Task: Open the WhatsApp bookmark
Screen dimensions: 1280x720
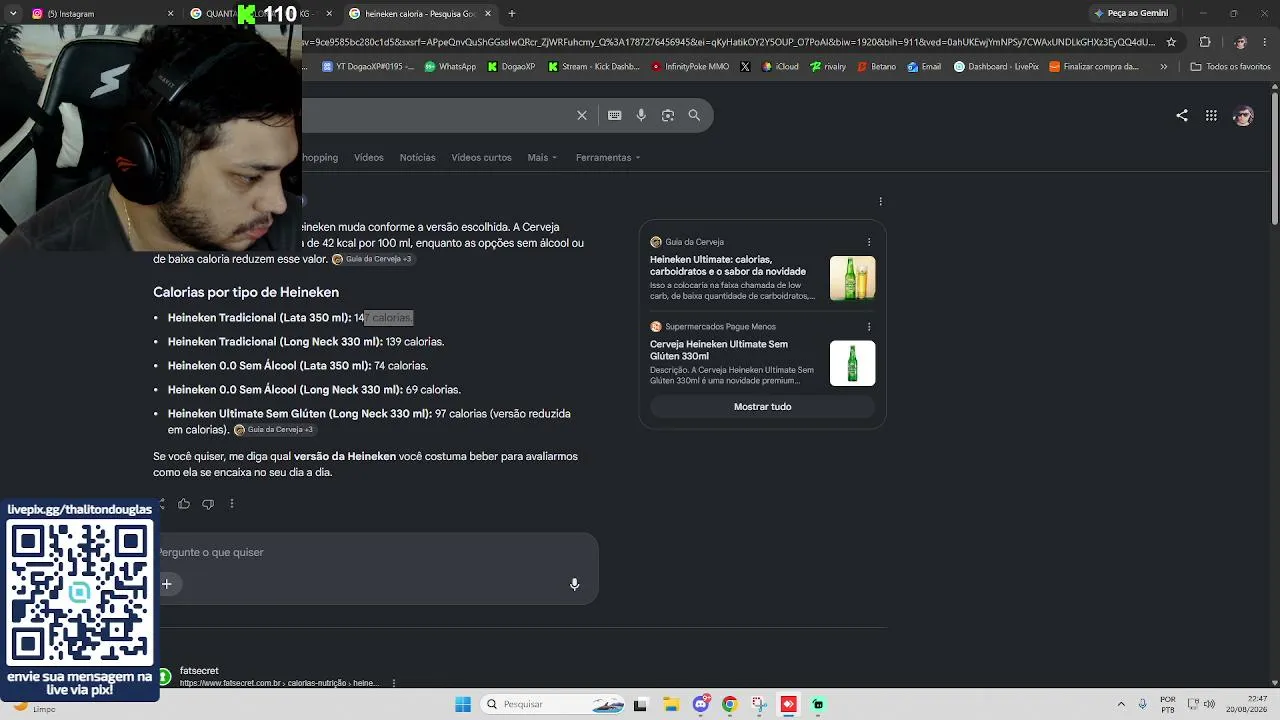Action: click(451, 67)
